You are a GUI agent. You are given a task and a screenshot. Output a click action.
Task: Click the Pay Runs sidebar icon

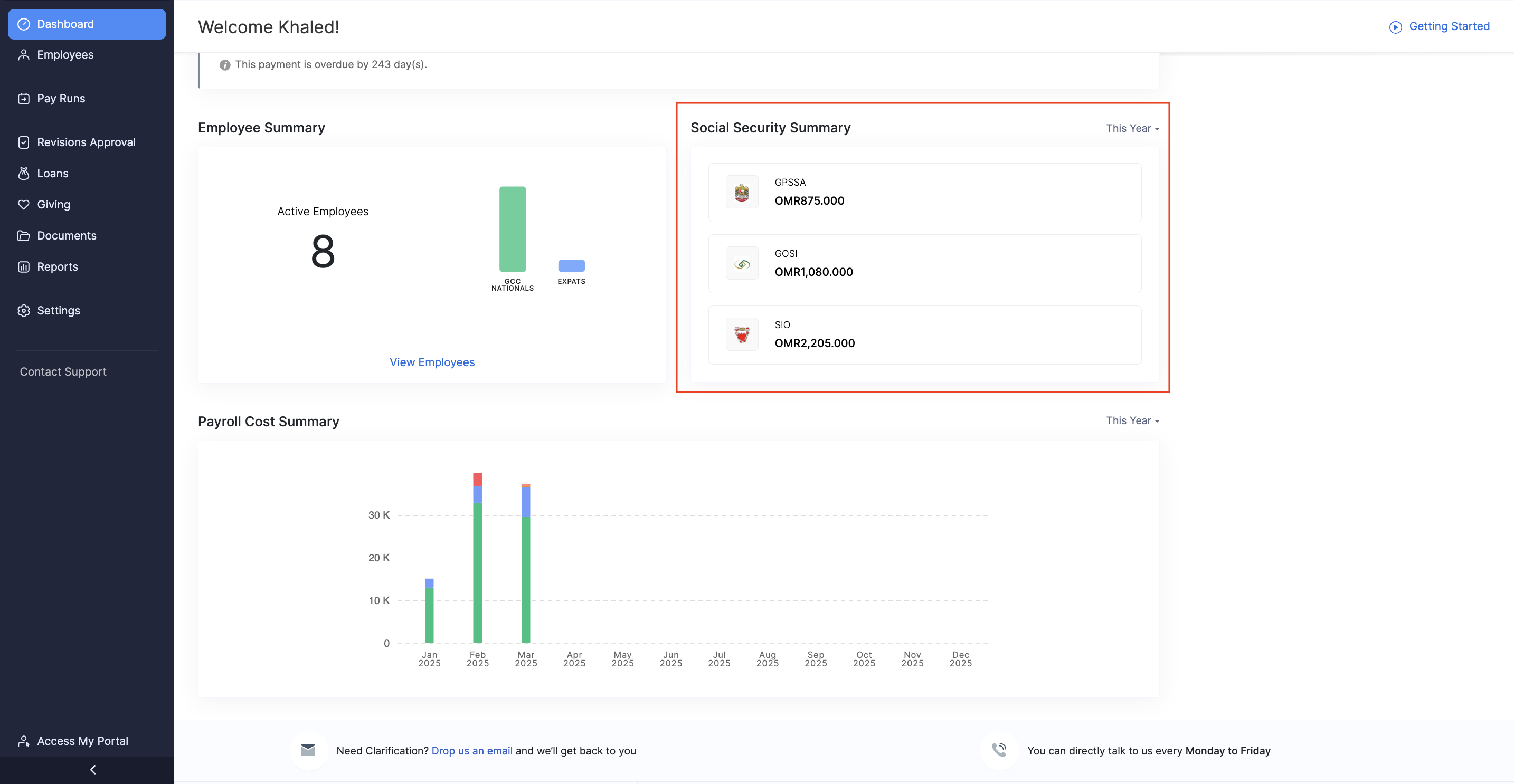24,99
